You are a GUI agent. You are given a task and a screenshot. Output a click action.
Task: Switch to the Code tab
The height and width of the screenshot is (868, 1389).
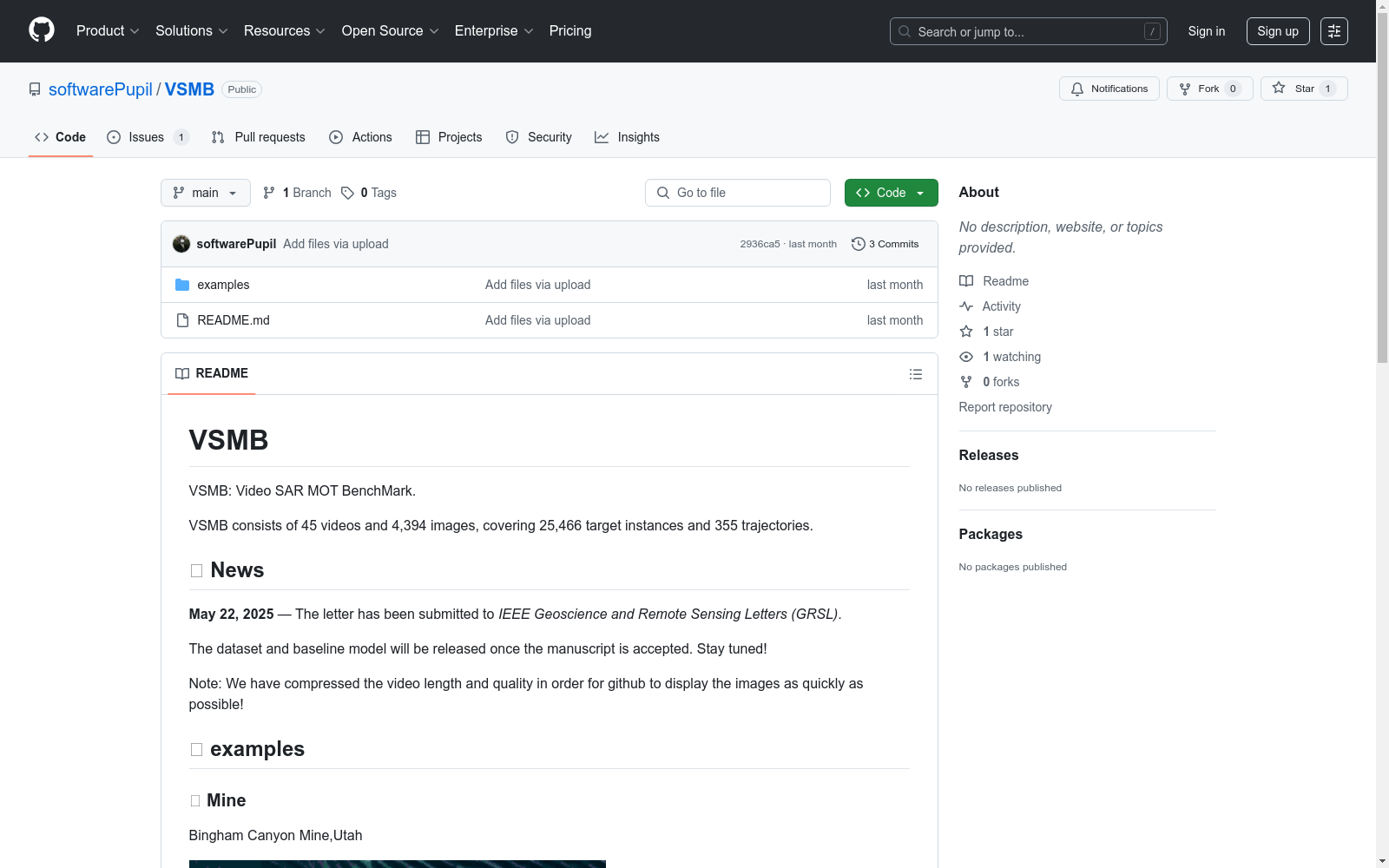point(60,137)
